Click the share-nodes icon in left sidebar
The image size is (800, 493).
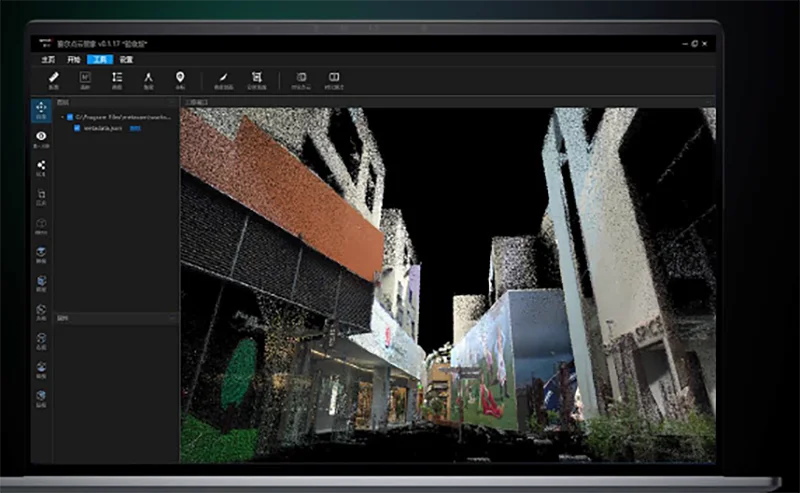[x=41, y=166]
